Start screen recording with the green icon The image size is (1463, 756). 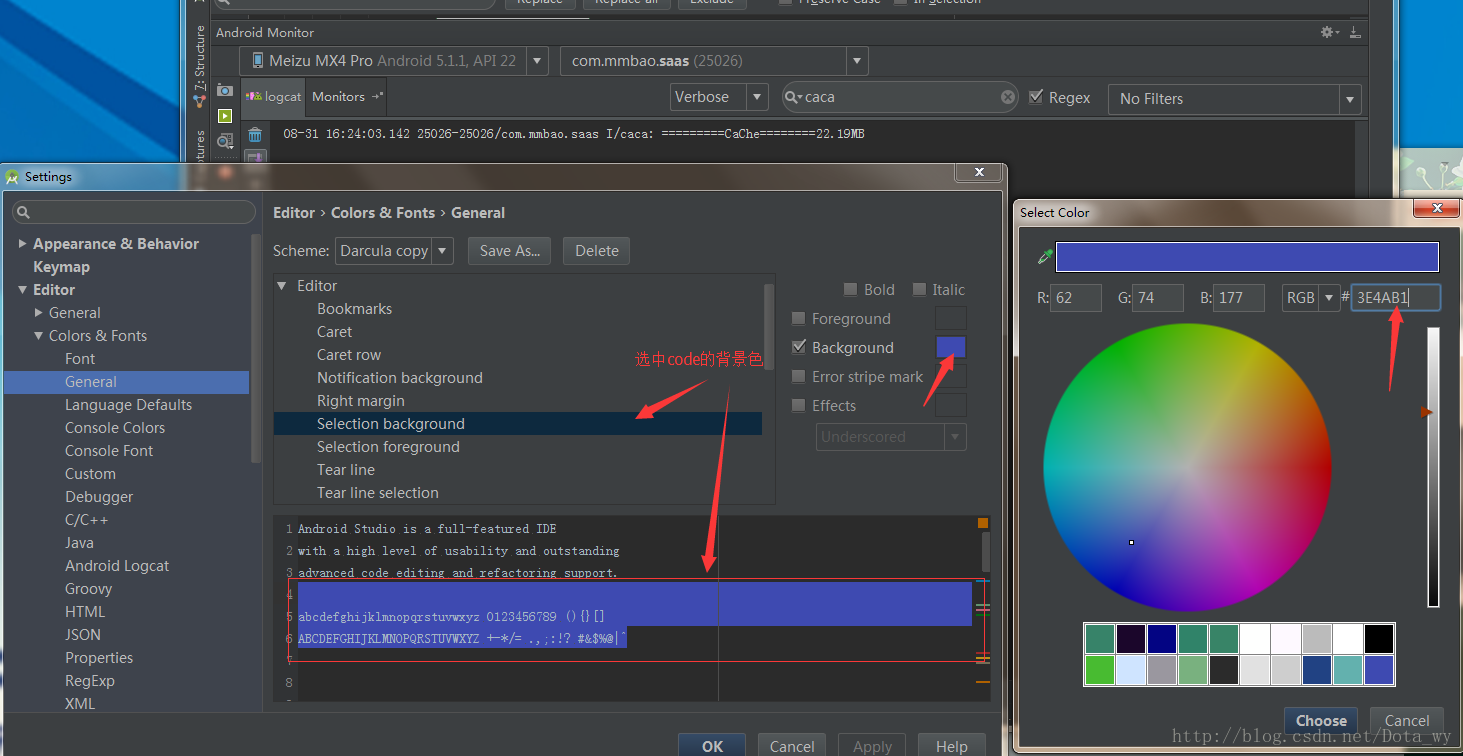tap(225, 116)
